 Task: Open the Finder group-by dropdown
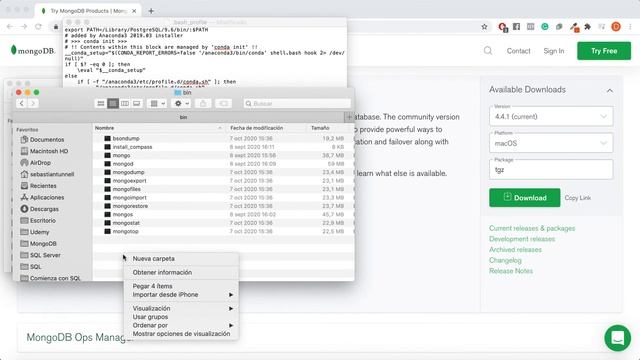pyautogui.click(x=157, y=103)
